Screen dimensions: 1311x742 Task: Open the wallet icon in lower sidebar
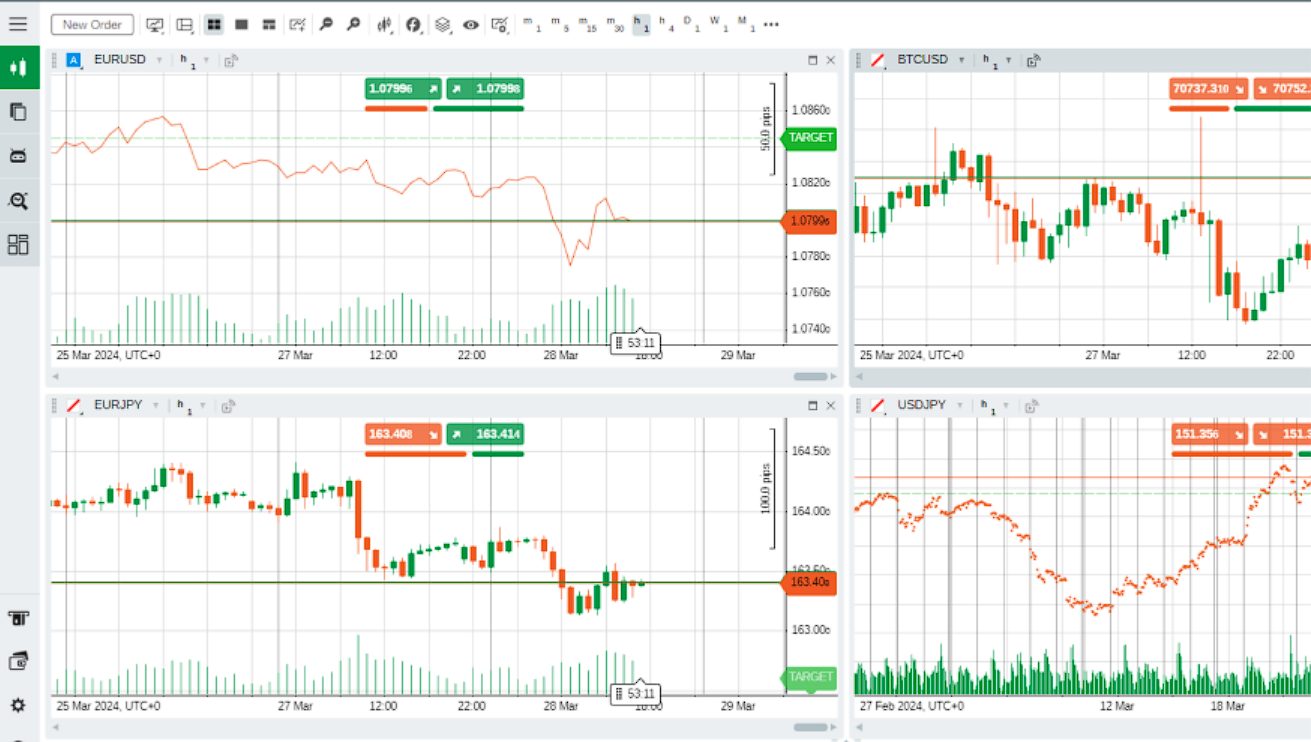point(18,661)
